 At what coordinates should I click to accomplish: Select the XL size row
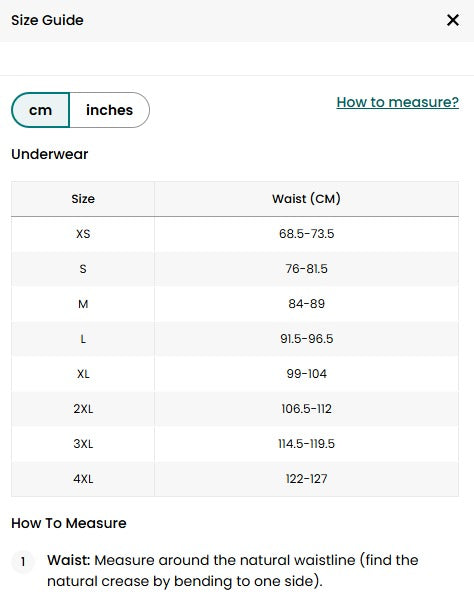click(235, 374)
